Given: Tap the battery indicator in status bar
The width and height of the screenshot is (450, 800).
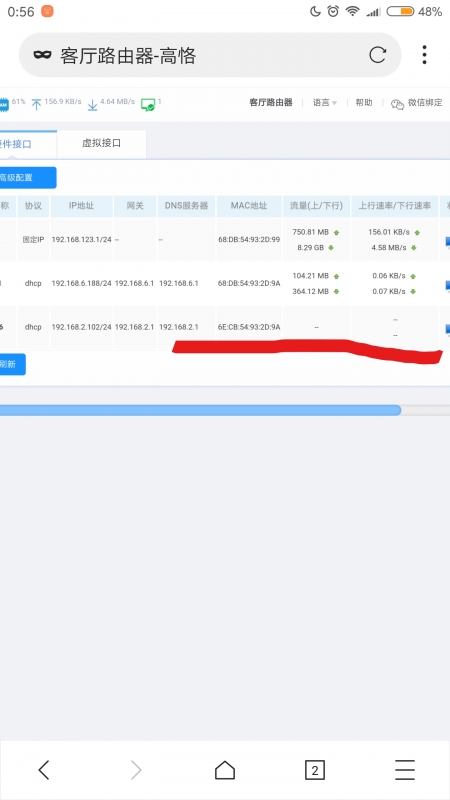Looking at the screenshot, I should (400, 11).
